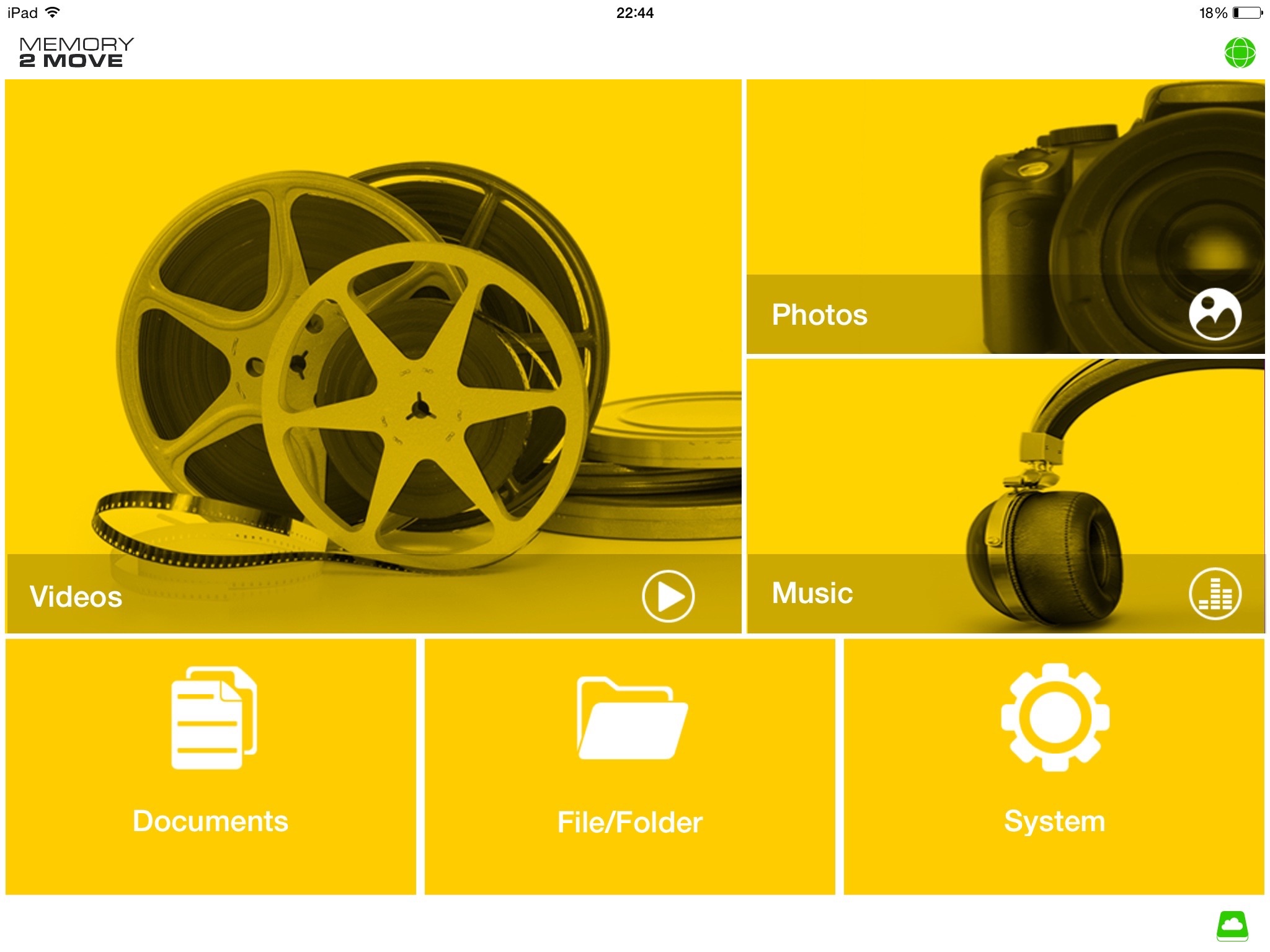Select the Music label

(812, 593)
